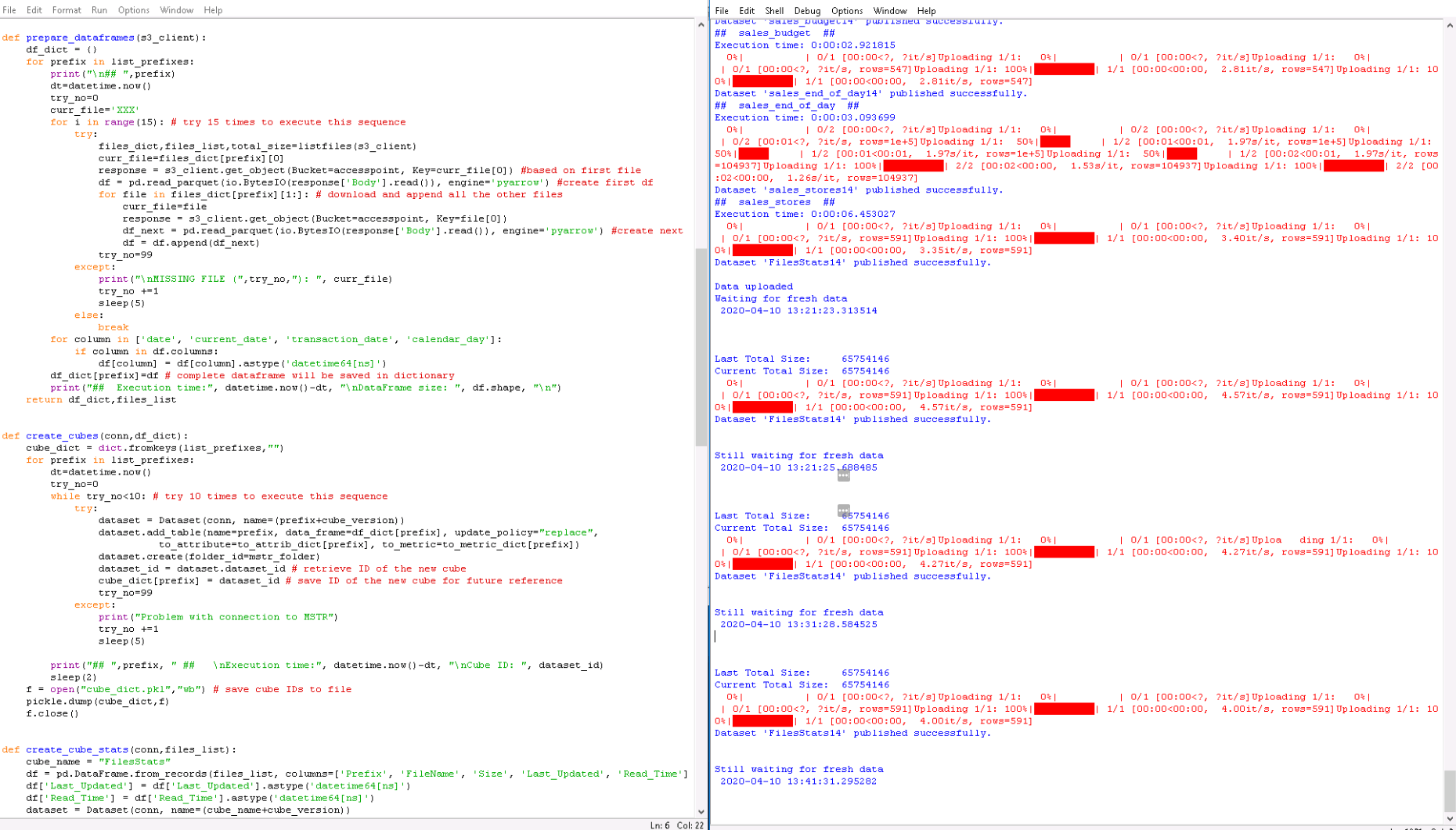
Task: Expand the editor window's Options menu
Action: [133, 10]
